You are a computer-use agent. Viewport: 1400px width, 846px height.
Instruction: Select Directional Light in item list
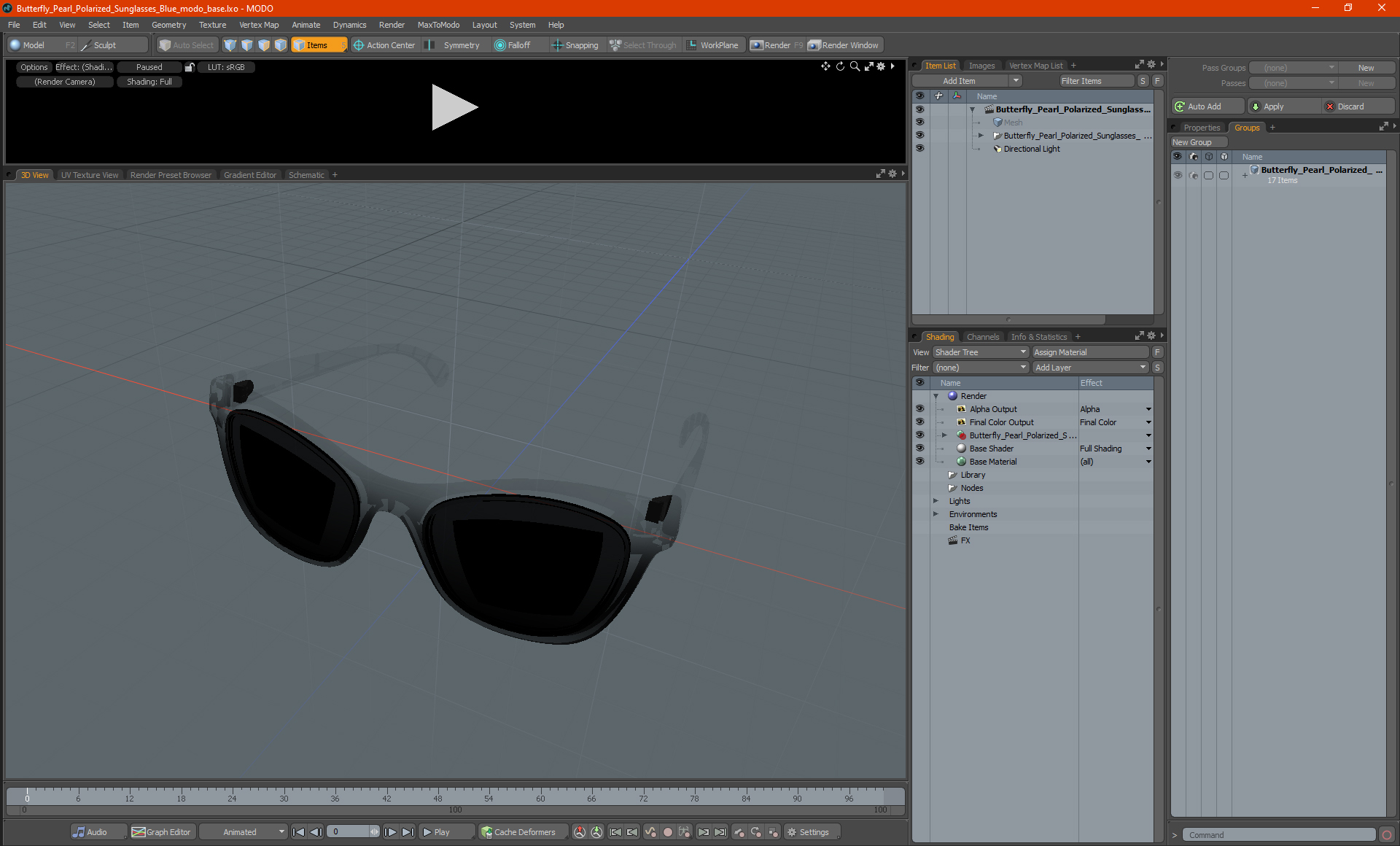(x=1031, y=149)
